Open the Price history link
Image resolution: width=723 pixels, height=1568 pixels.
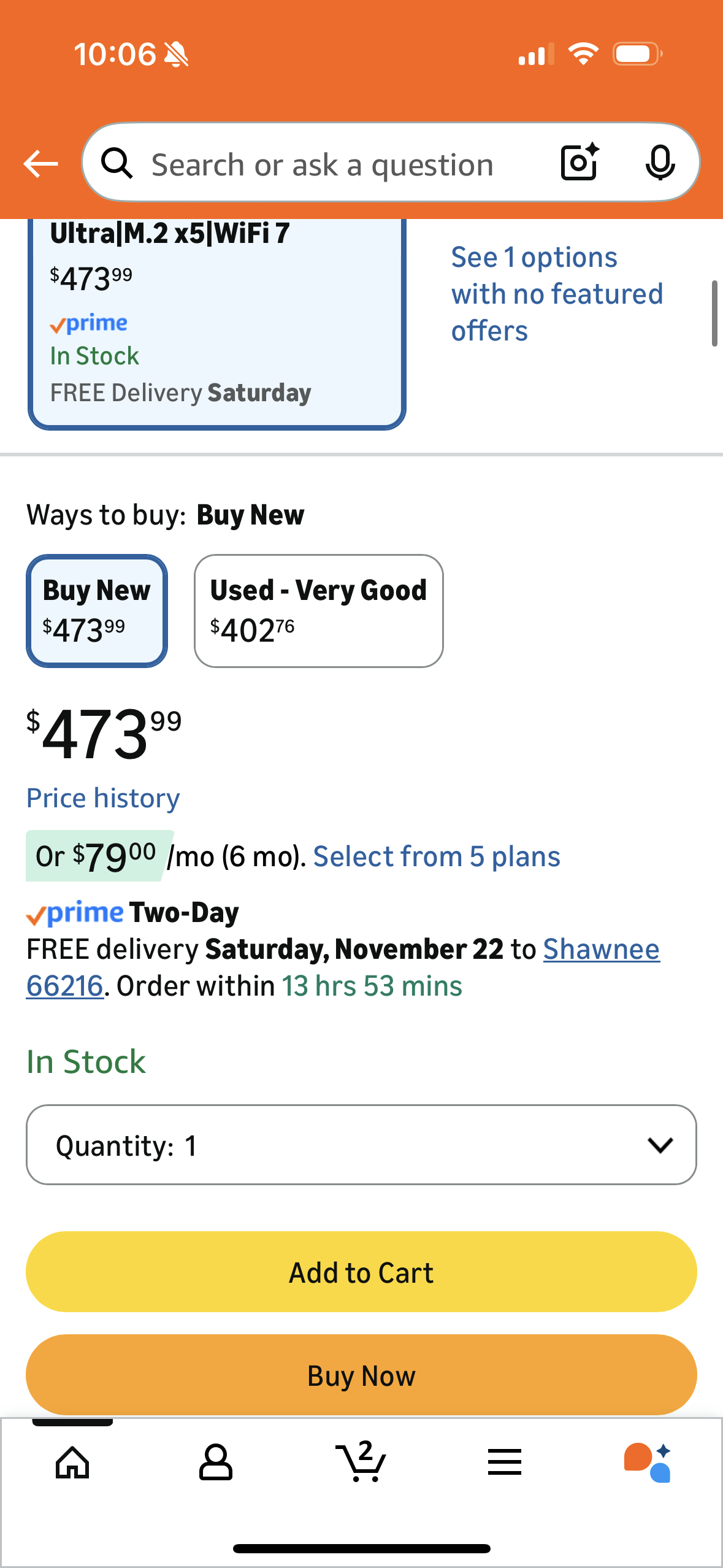(x=103, y=798)
